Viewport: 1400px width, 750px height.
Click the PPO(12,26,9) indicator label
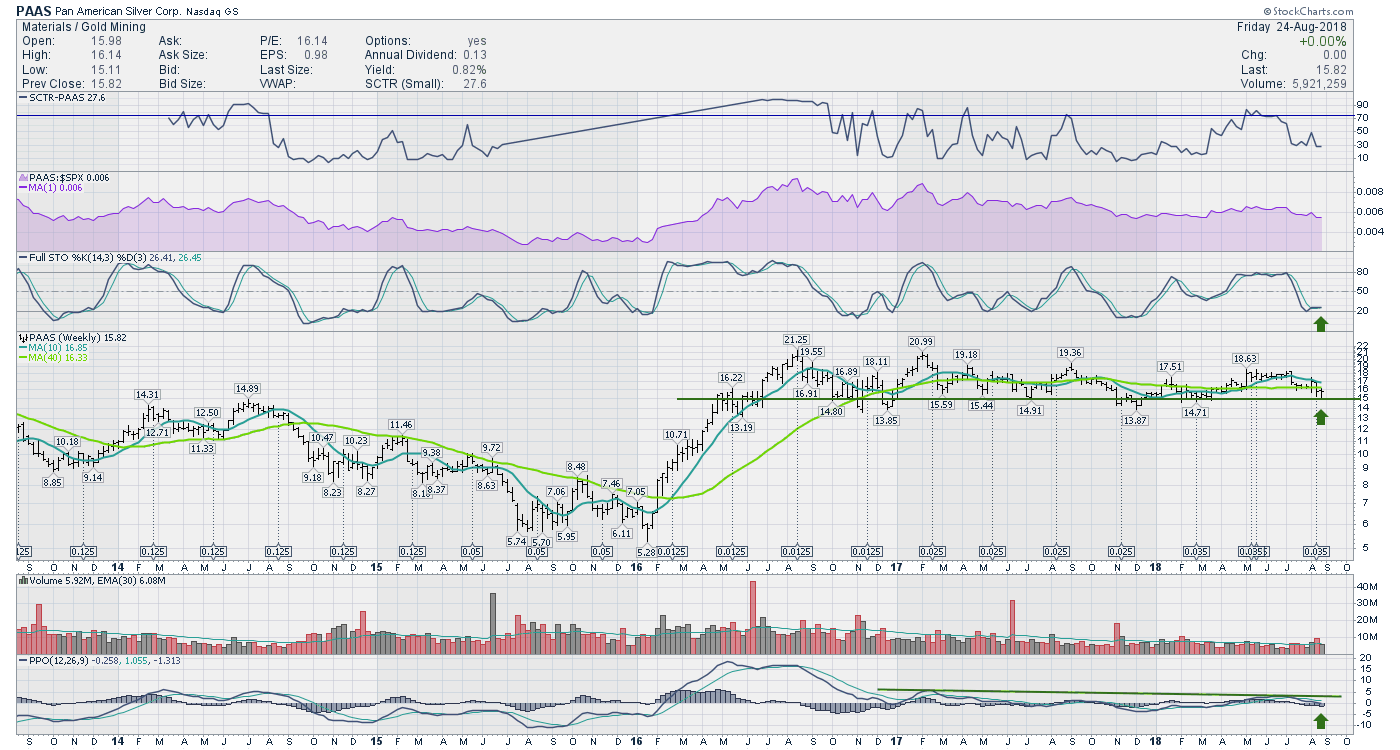click(x=59, y=662)
